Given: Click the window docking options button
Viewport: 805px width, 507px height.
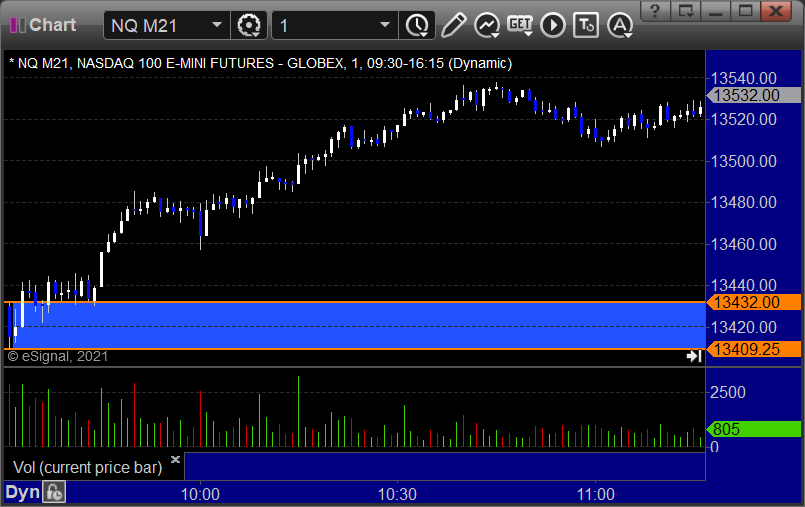Looking at the screenshot, I should click(x=685, y=10).
